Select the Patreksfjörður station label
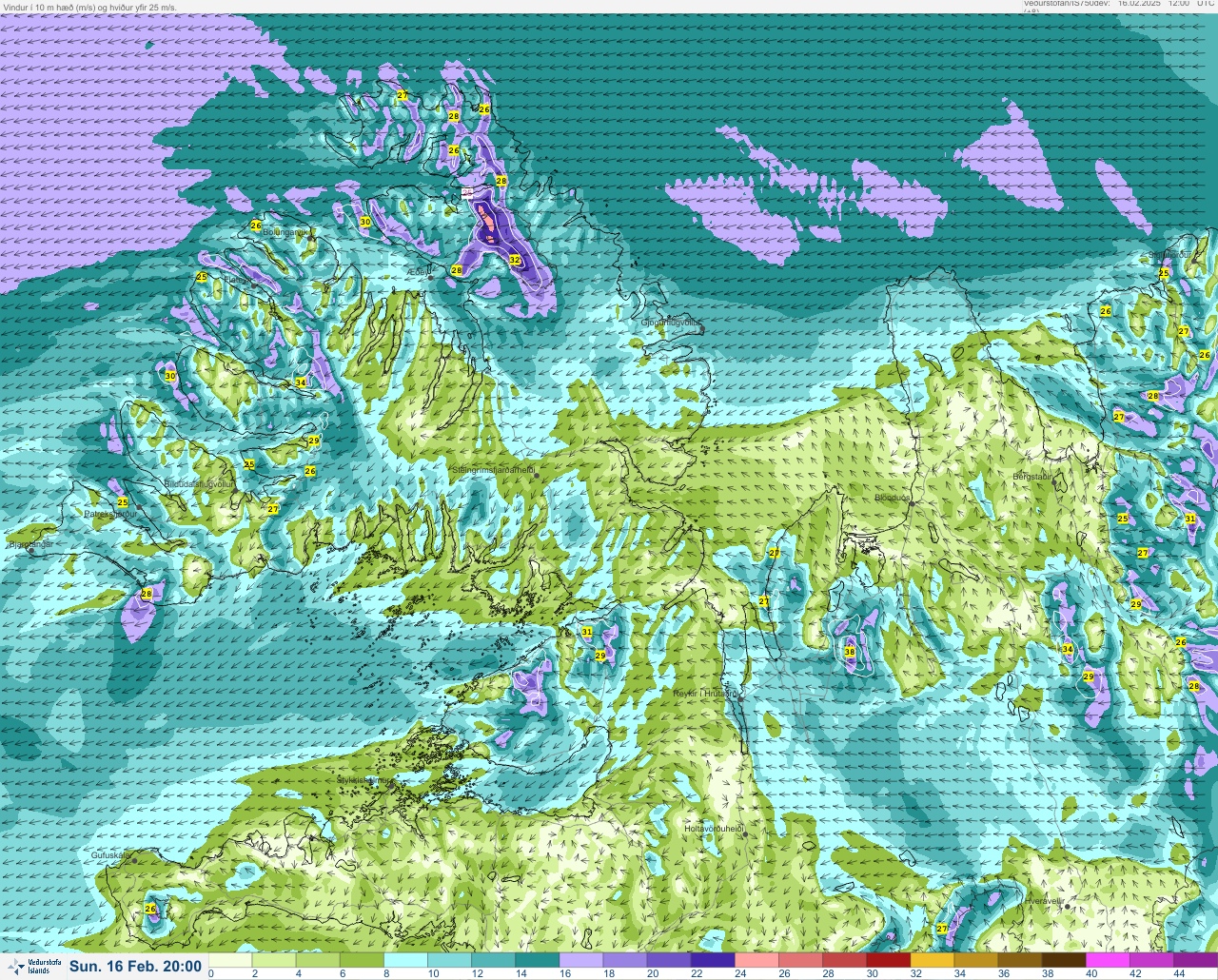Viewport: 1218px width, 980px height. click(111, 514)
